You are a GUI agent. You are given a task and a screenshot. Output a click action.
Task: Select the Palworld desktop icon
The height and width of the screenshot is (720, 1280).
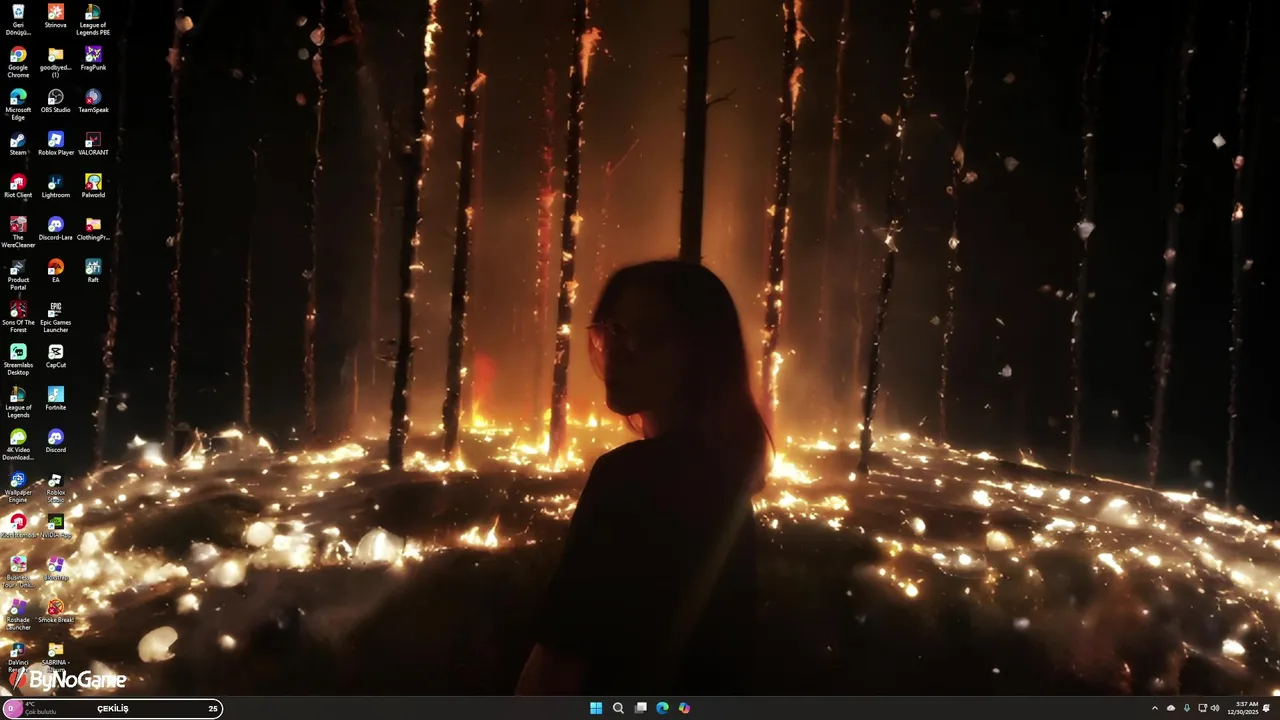pos(93,186)
